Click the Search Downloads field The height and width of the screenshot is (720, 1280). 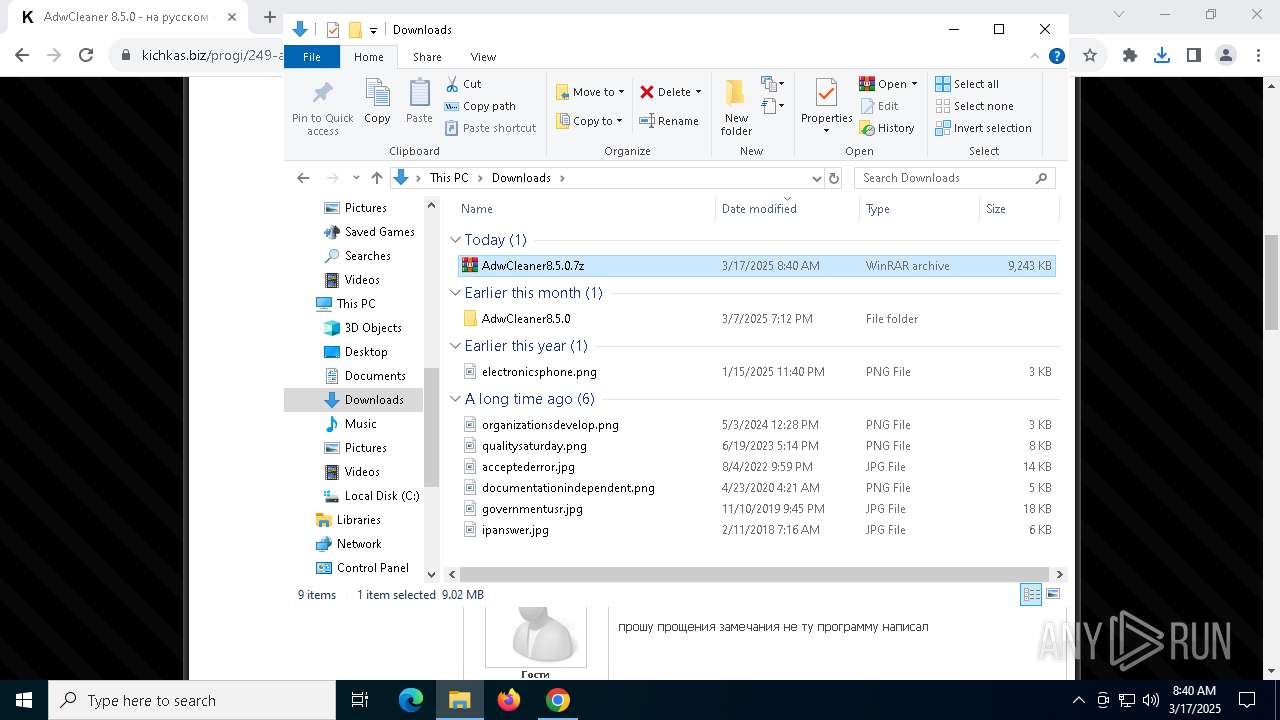tap(955, 178)
